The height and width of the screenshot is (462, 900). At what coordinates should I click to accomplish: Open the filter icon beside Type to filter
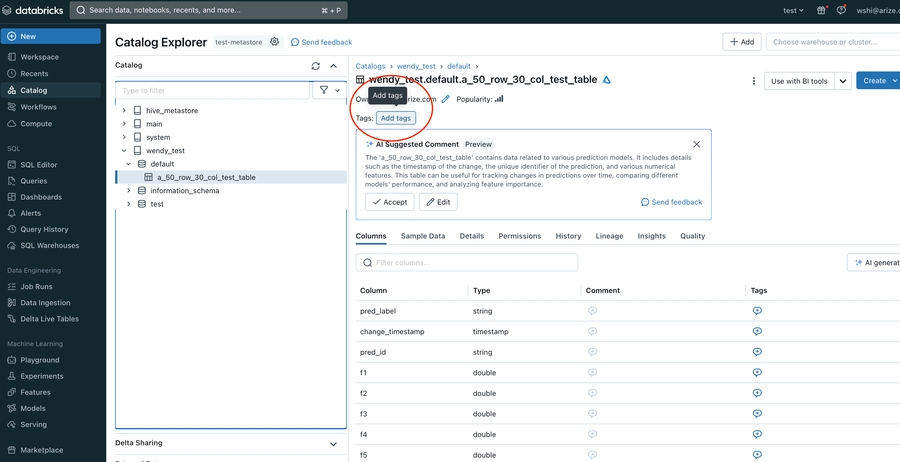click(329, 90)
